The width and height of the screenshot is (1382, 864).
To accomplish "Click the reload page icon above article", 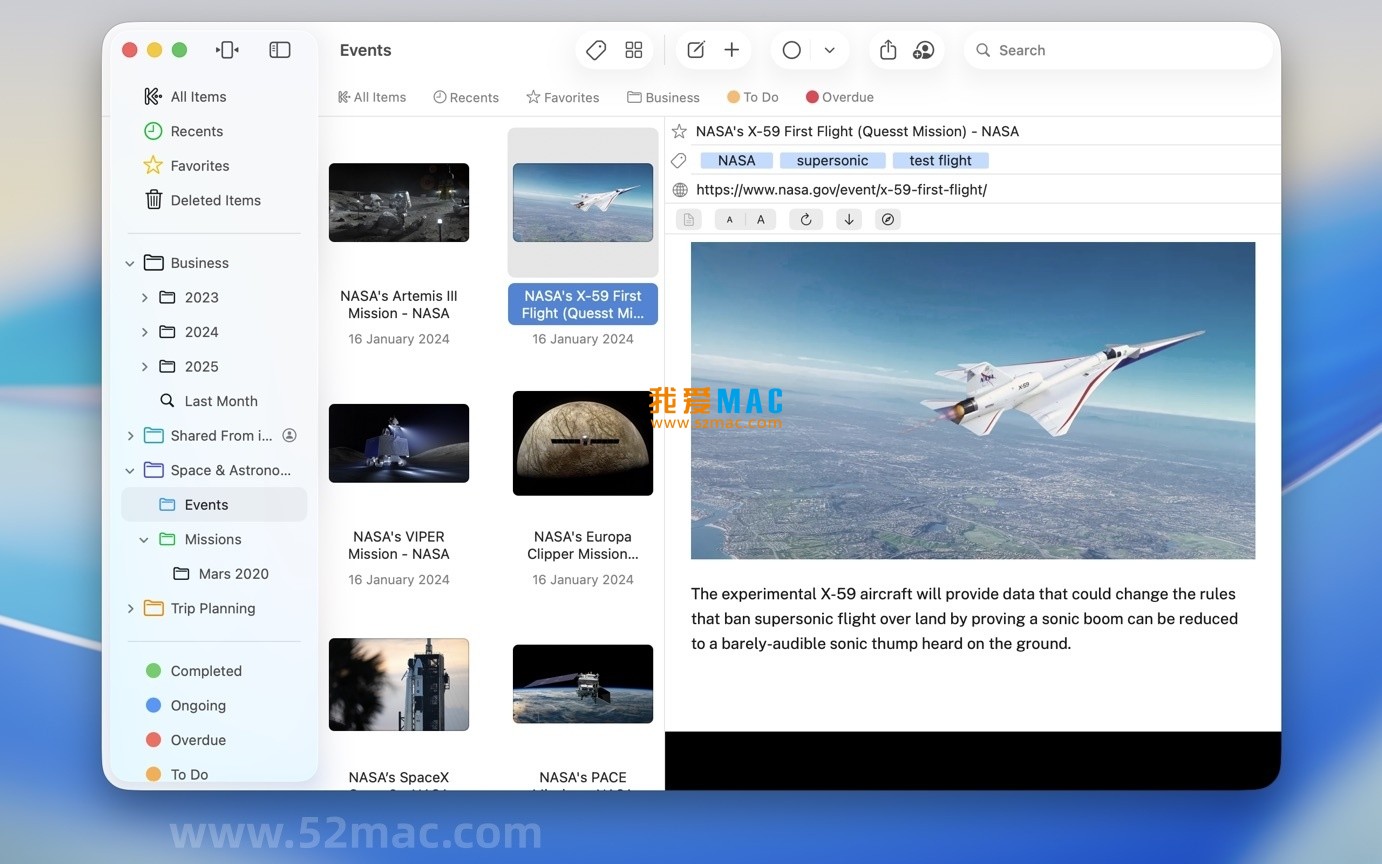I will click(806, 219).
